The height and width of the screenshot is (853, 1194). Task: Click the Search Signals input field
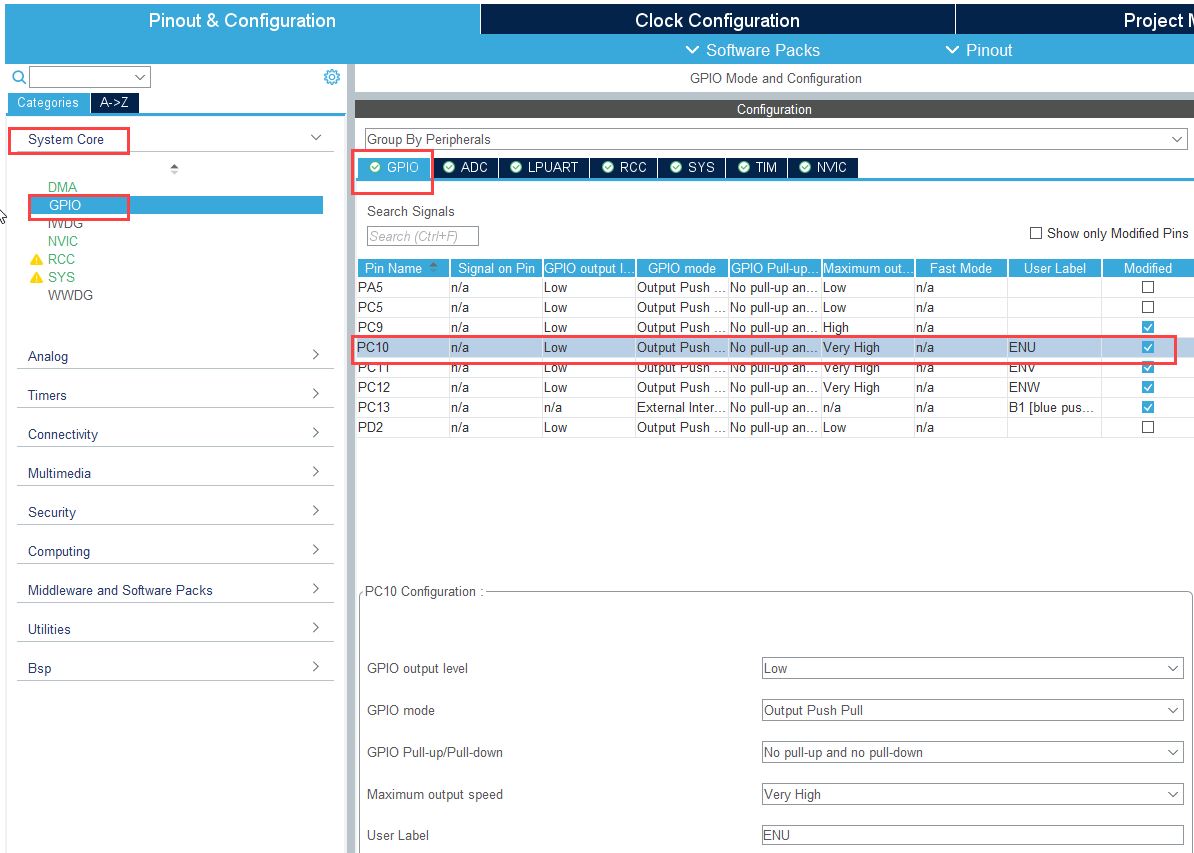click(422, 236)
